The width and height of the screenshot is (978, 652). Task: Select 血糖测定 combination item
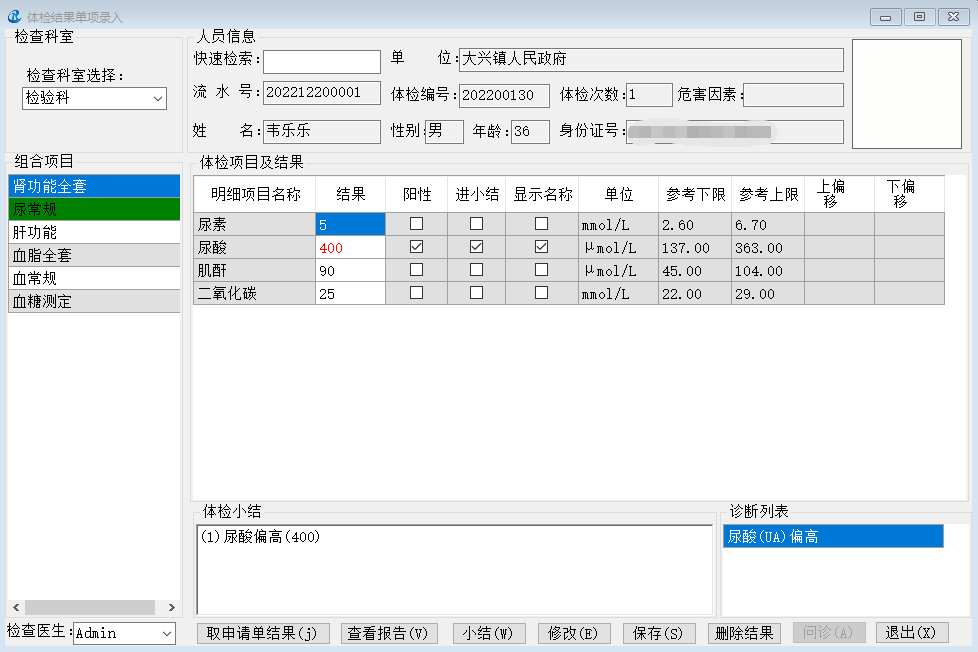pyautogui.click(x=93, y=301)
